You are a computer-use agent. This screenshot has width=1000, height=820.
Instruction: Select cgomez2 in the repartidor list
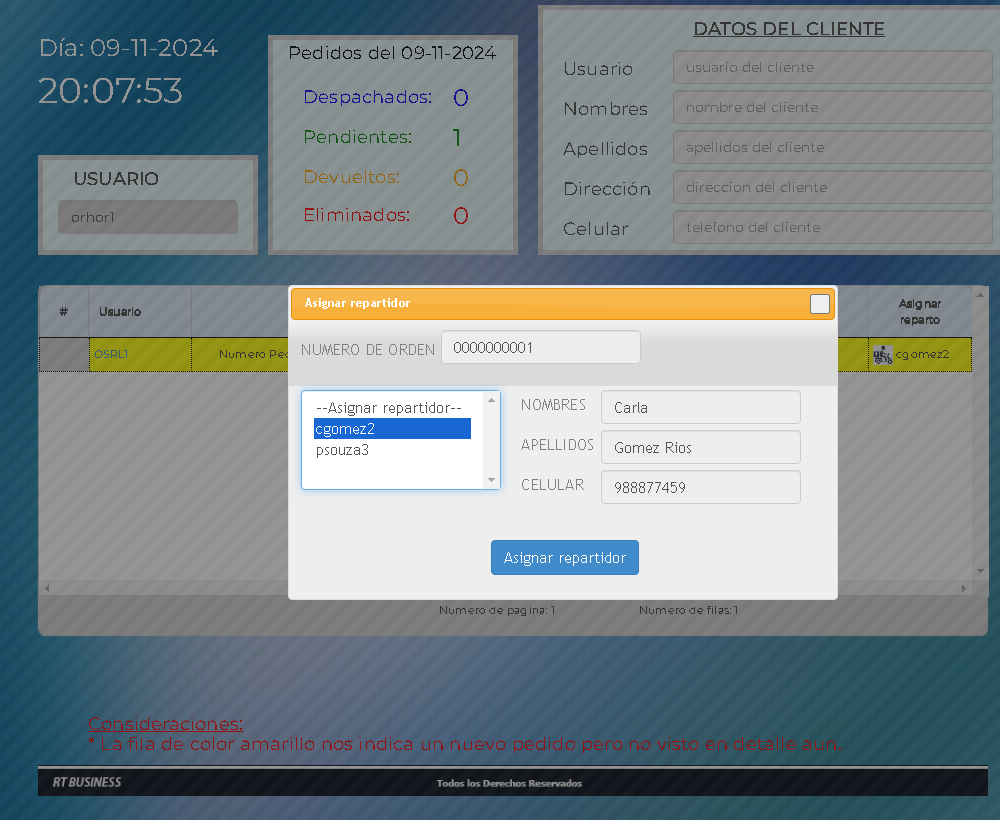pos(344,428)
